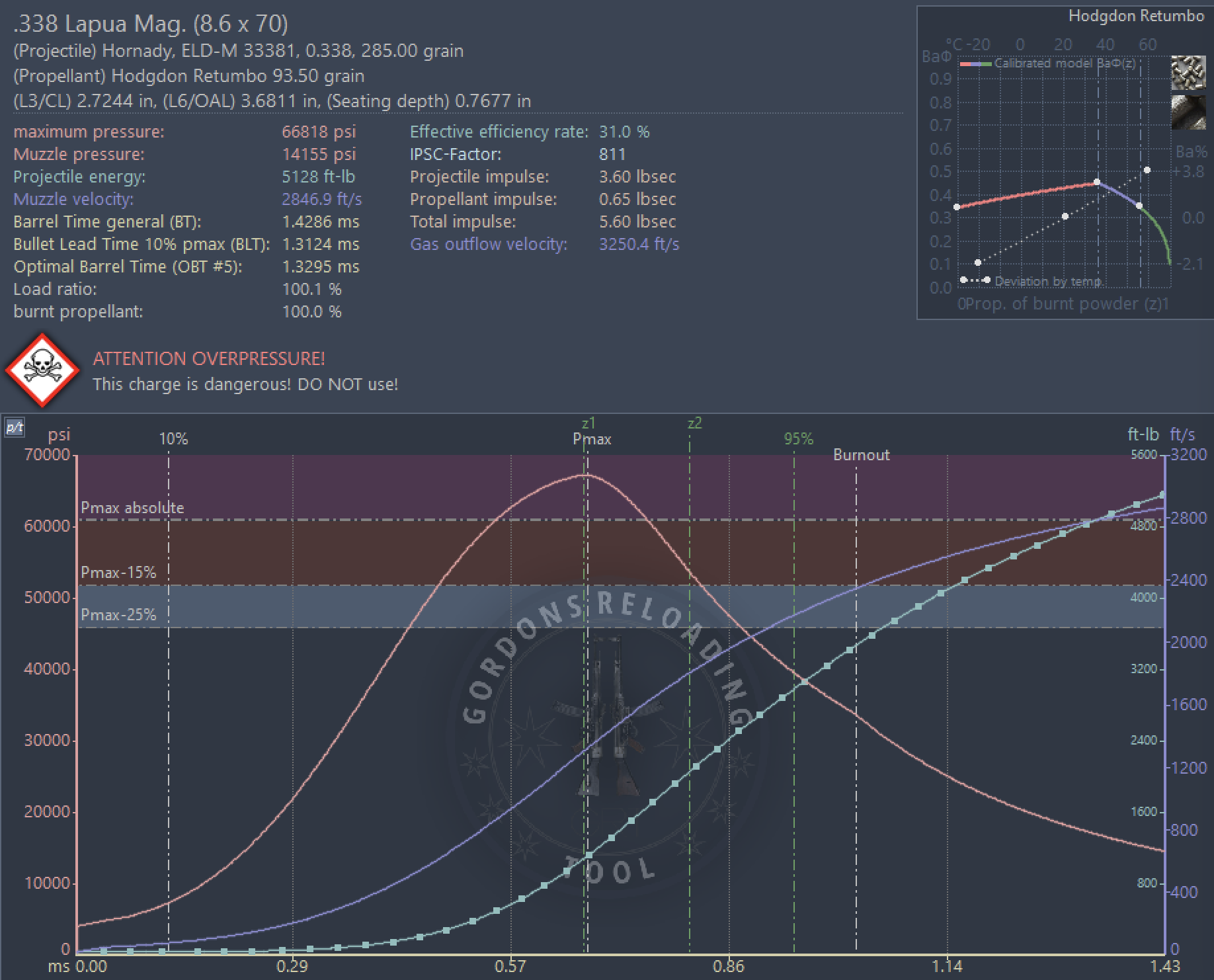Toggle the p/t chart mode icon
The image size is (1214, 980).
tap(14, 428)
